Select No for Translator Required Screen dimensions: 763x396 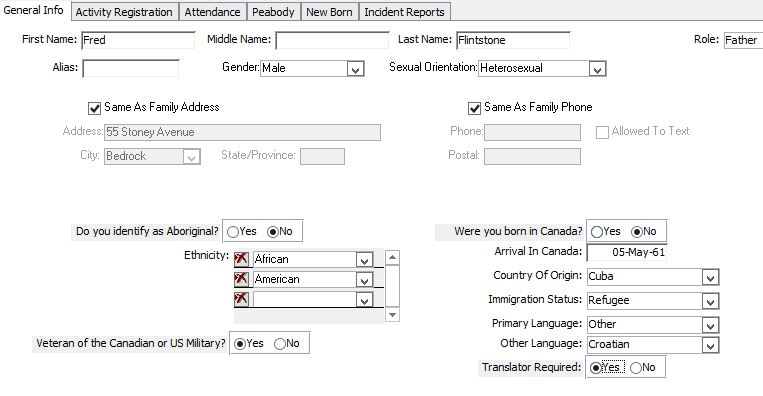click(636, 368)
